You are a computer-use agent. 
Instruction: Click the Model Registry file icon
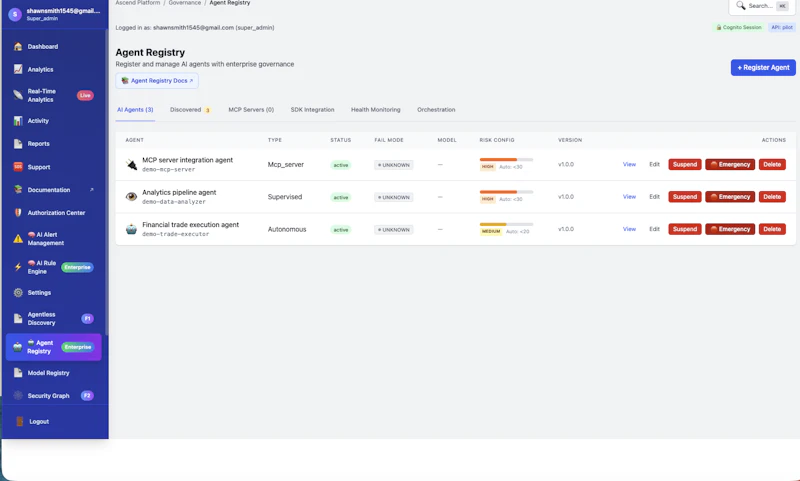pyautogui.click(x=18, y=373)
